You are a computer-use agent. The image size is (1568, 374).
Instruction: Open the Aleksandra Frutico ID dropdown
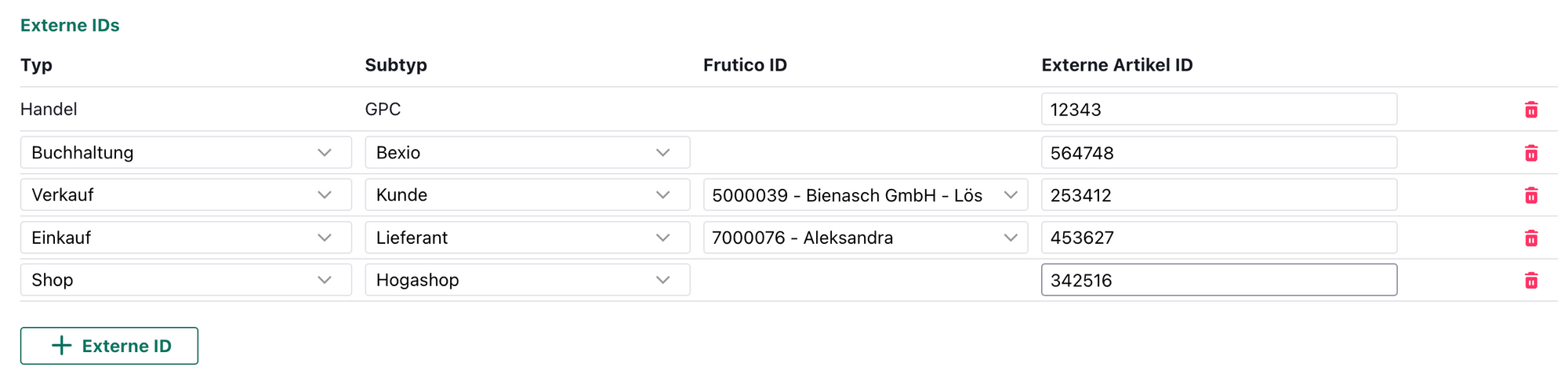865,238
